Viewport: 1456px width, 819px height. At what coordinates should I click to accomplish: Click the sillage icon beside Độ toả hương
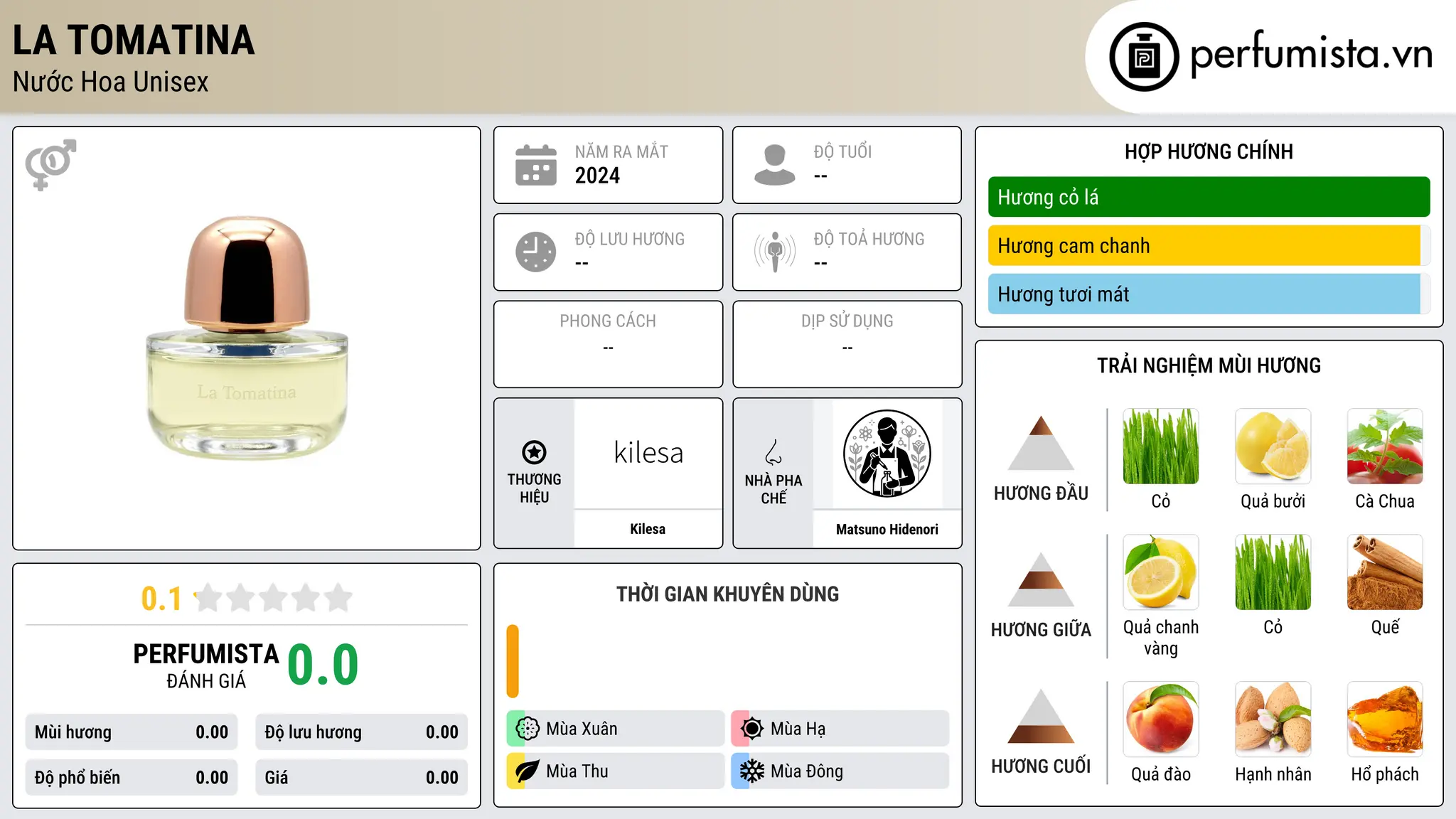pyautogui.click(x=775, y=252)
